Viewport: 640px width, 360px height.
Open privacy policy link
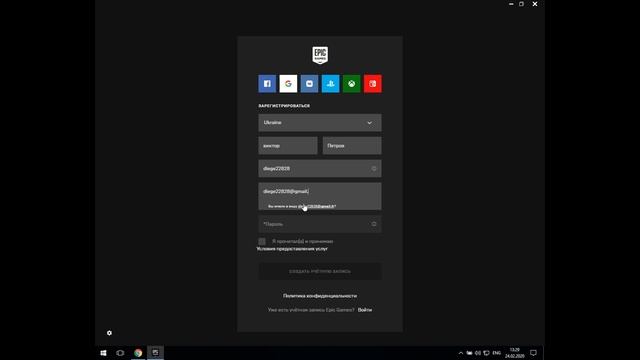click(x=320, y=296)
